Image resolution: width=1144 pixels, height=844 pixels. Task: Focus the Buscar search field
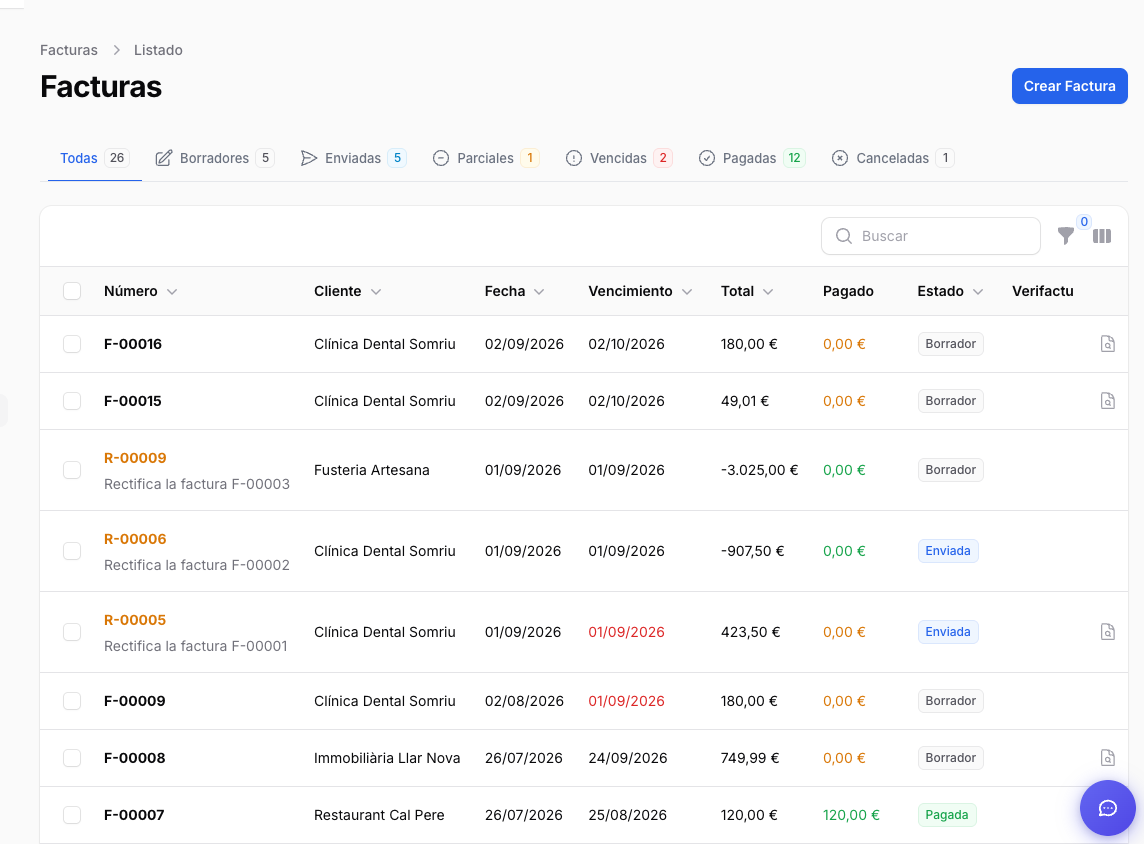click(930, 236)
